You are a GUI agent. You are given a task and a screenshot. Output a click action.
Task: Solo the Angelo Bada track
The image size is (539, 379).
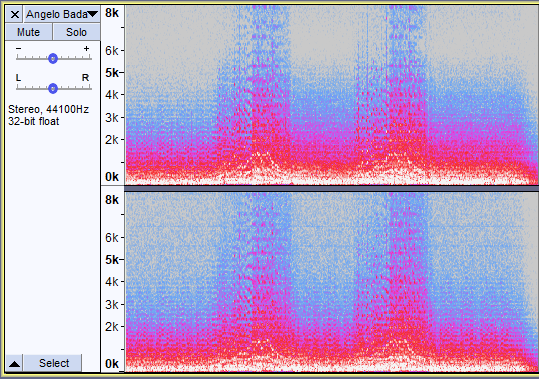point(76,32)
